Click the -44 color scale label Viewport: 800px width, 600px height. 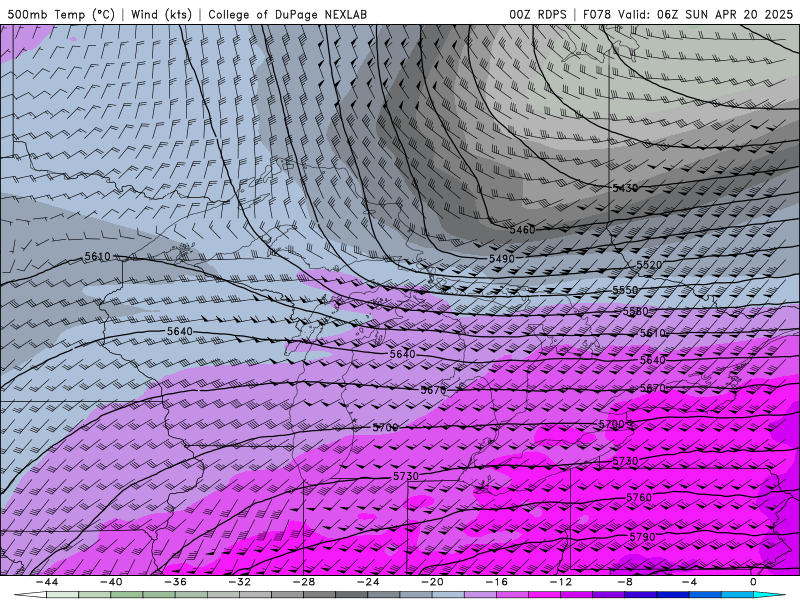tap(47, 582)
